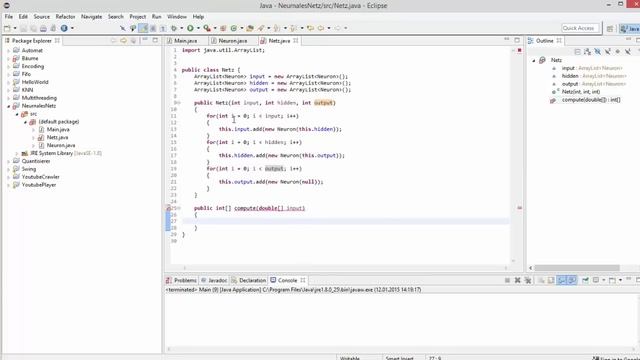Screen dimensions: 640x360
Task: Open the Refactor menu
Action: 65,17
